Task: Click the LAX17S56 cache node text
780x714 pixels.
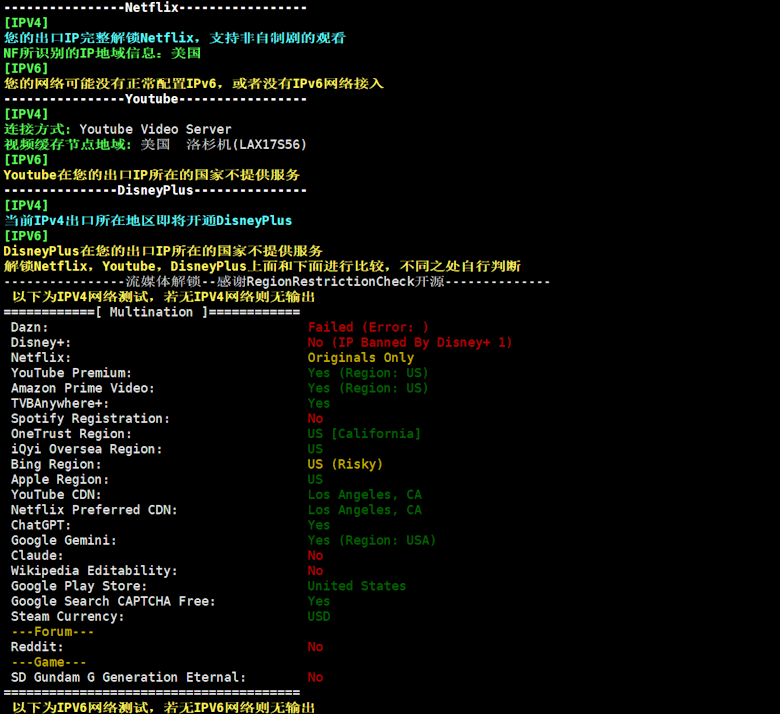Action: pyautogui.click(x=271, y=145)
